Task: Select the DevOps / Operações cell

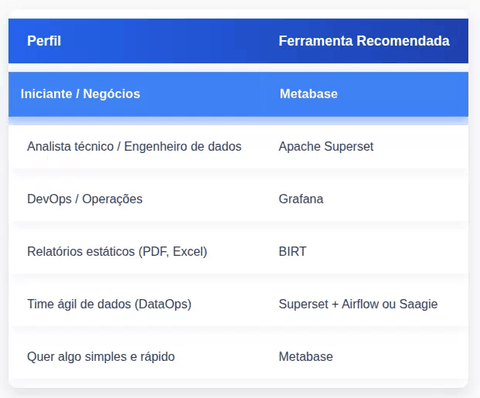Action: (x=85, y=199)
